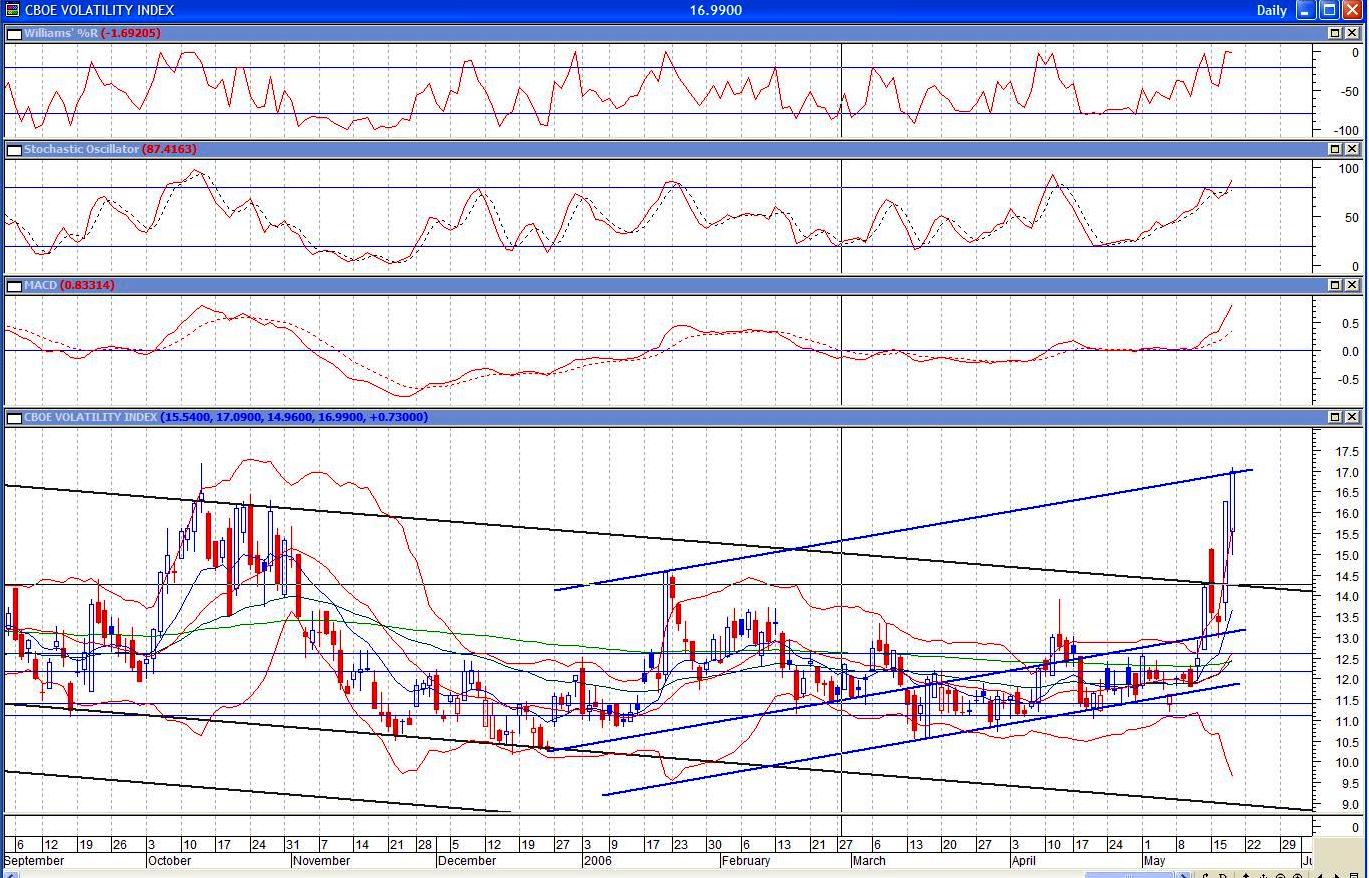Select the Williams' %R panel title
Viewport: 1369px width, 878px height.
[61, 34]
